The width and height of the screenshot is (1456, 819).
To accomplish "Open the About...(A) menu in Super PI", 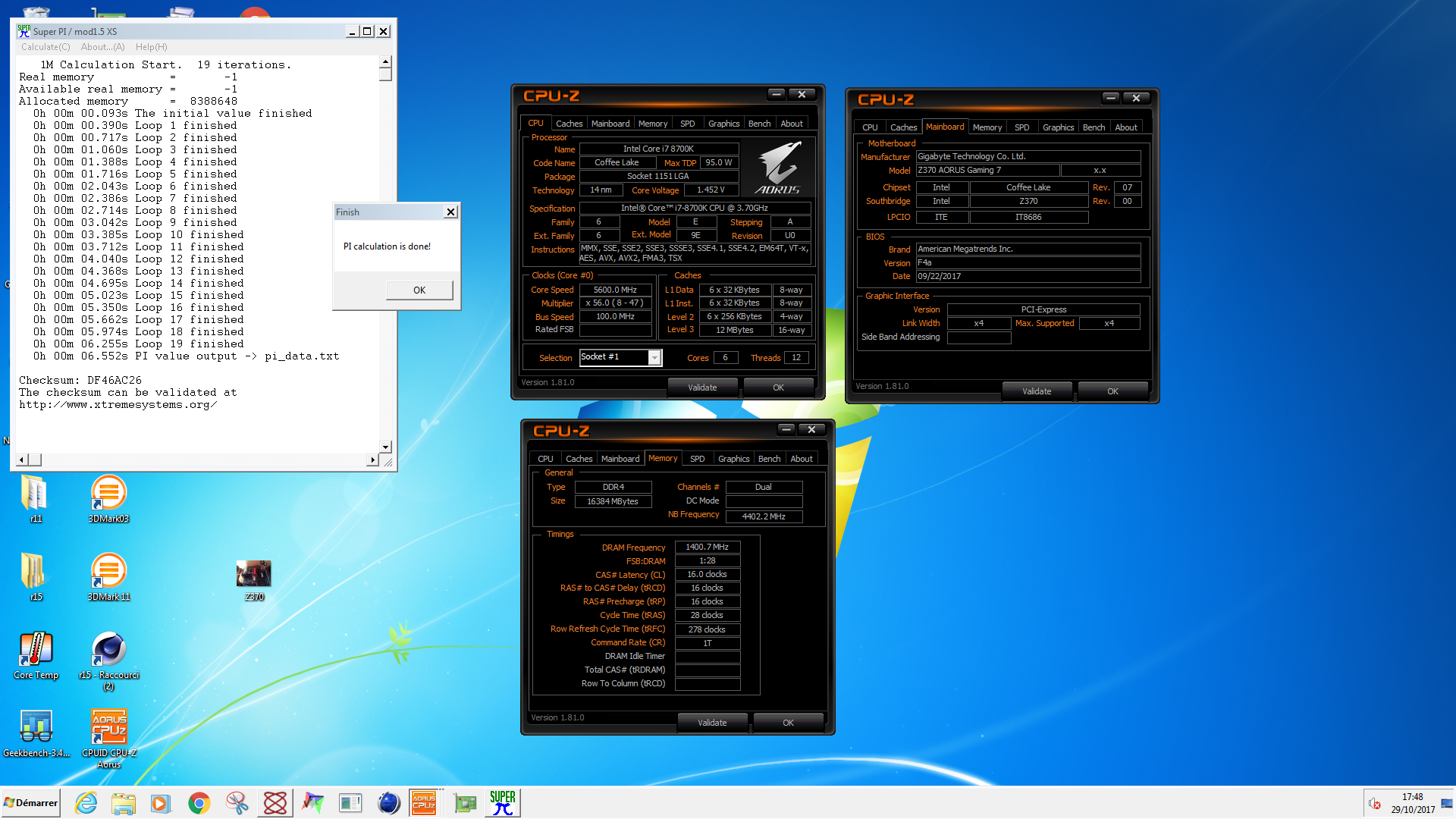I will coord(102,47).
